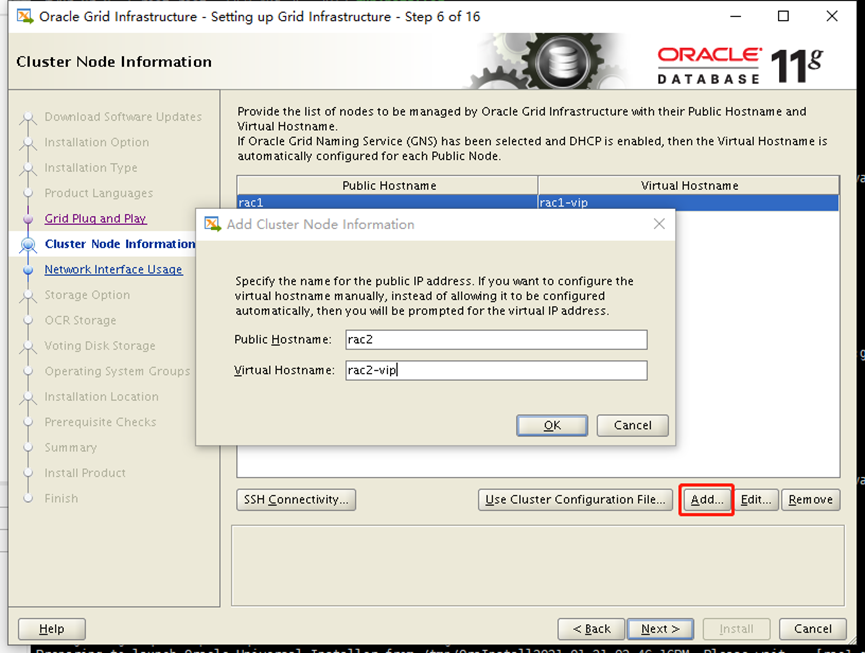
Task: Click Use Cluster Configuration File button
Action: click(x=575, y=499)
